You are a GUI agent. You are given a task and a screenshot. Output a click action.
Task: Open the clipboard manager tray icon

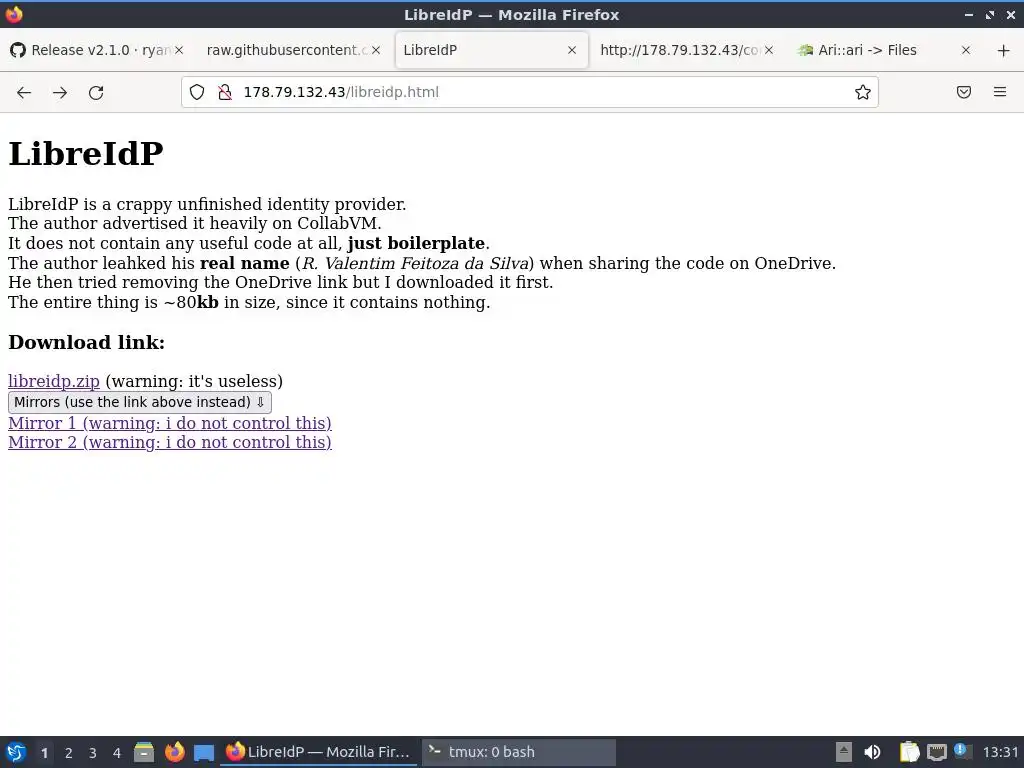909,752
